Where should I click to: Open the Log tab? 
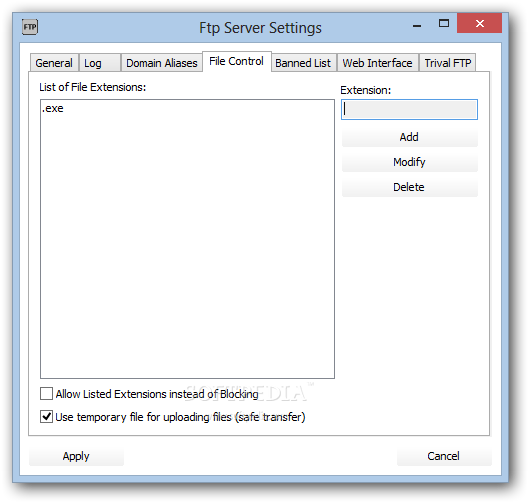[x=100, y=63]
